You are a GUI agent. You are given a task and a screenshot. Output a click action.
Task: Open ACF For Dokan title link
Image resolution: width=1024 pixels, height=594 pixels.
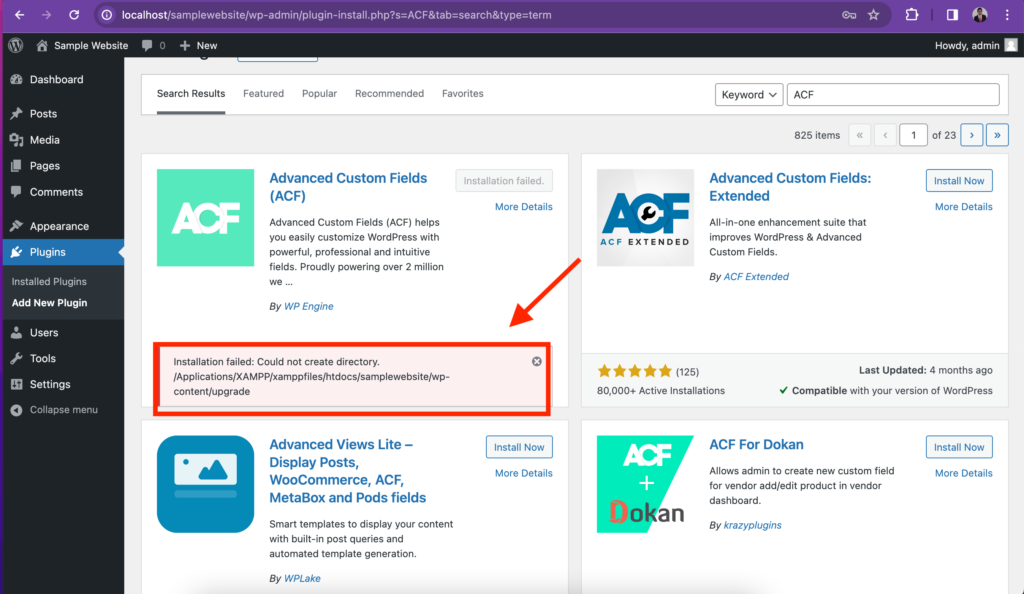point(756,445)
